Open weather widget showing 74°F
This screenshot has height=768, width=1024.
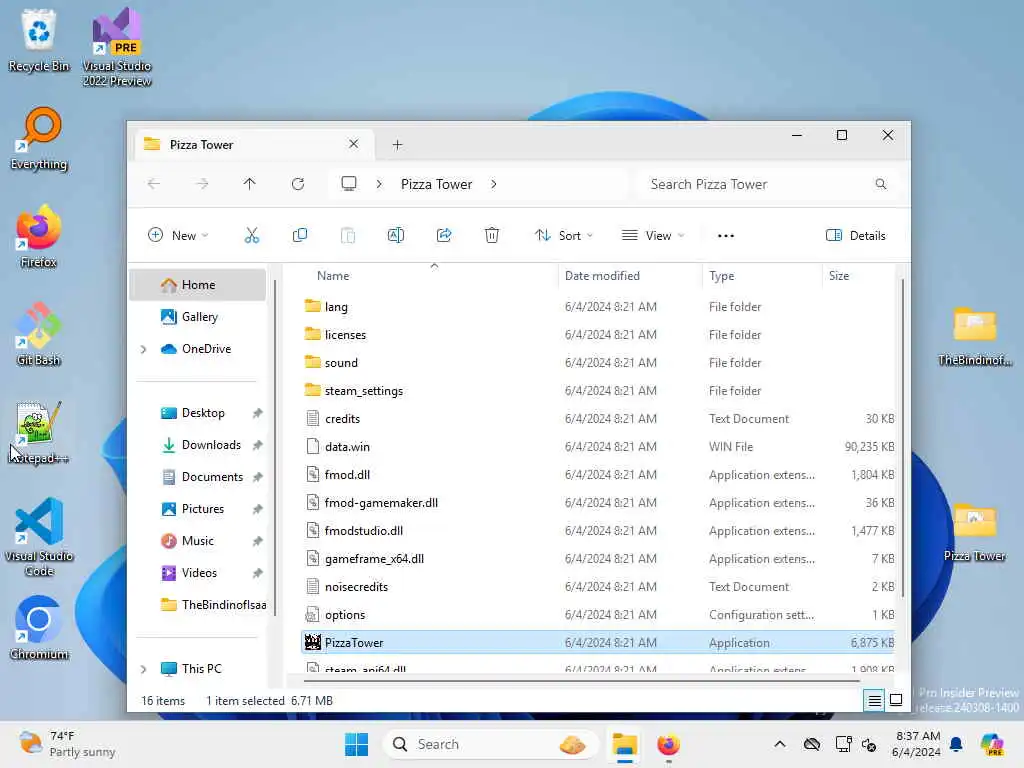tap(67, 744)
